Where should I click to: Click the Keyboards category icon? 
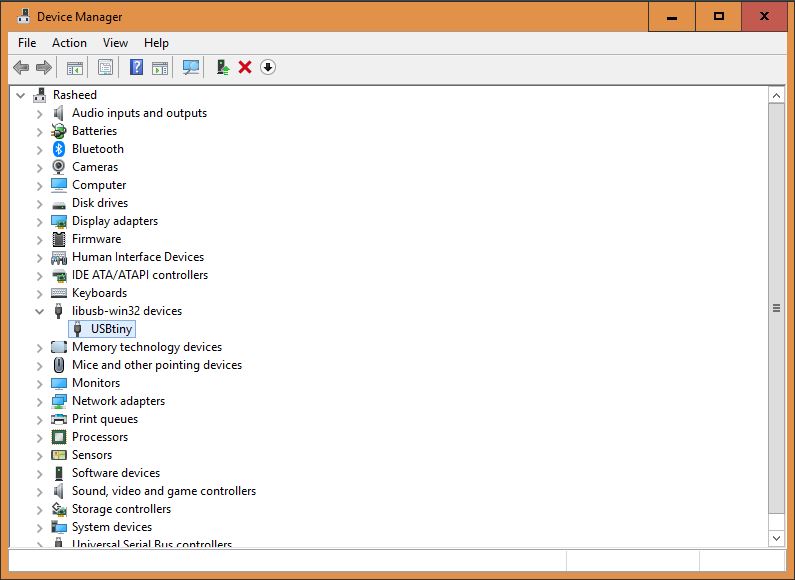(59, 293)
